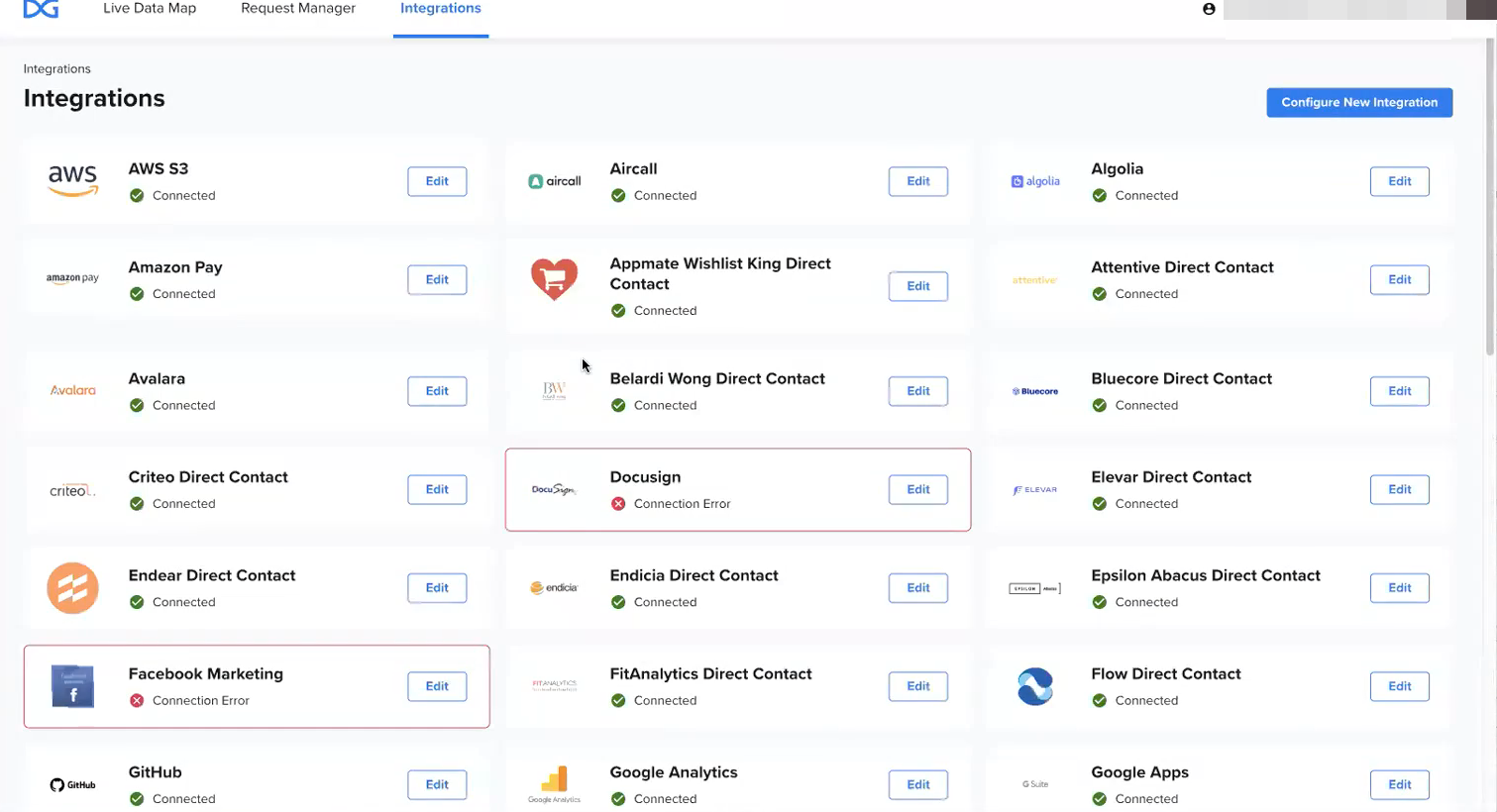
Task: Click the Algolia logo
Action: [1035, 181]
